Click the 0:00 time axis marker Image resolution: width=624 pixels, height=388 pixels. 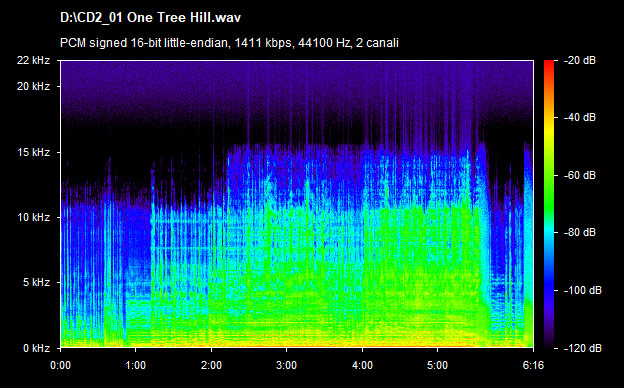(x=60, y=365)
